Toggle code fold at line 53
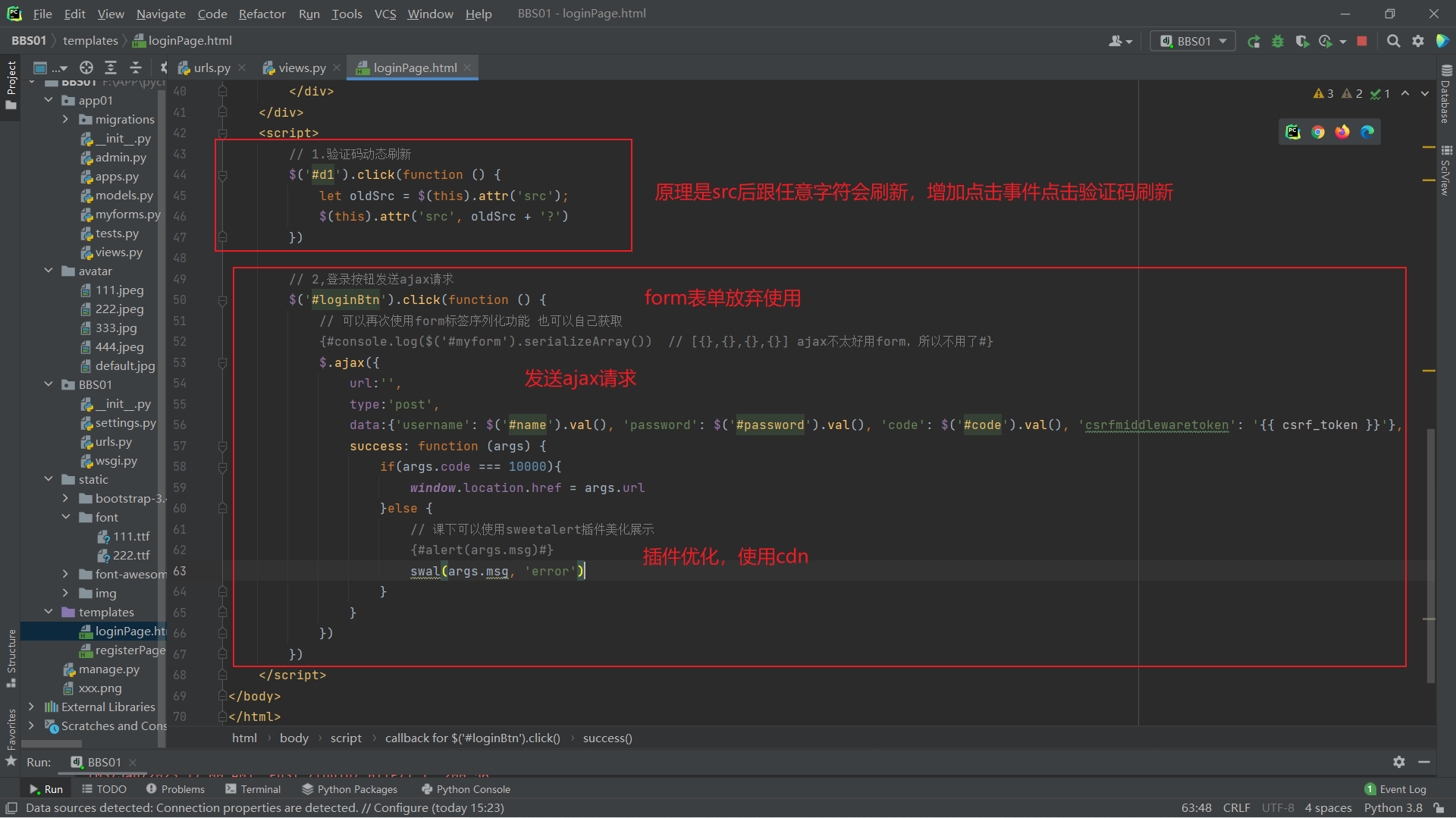Screen dimensions: 1456x818 point(222,363)
